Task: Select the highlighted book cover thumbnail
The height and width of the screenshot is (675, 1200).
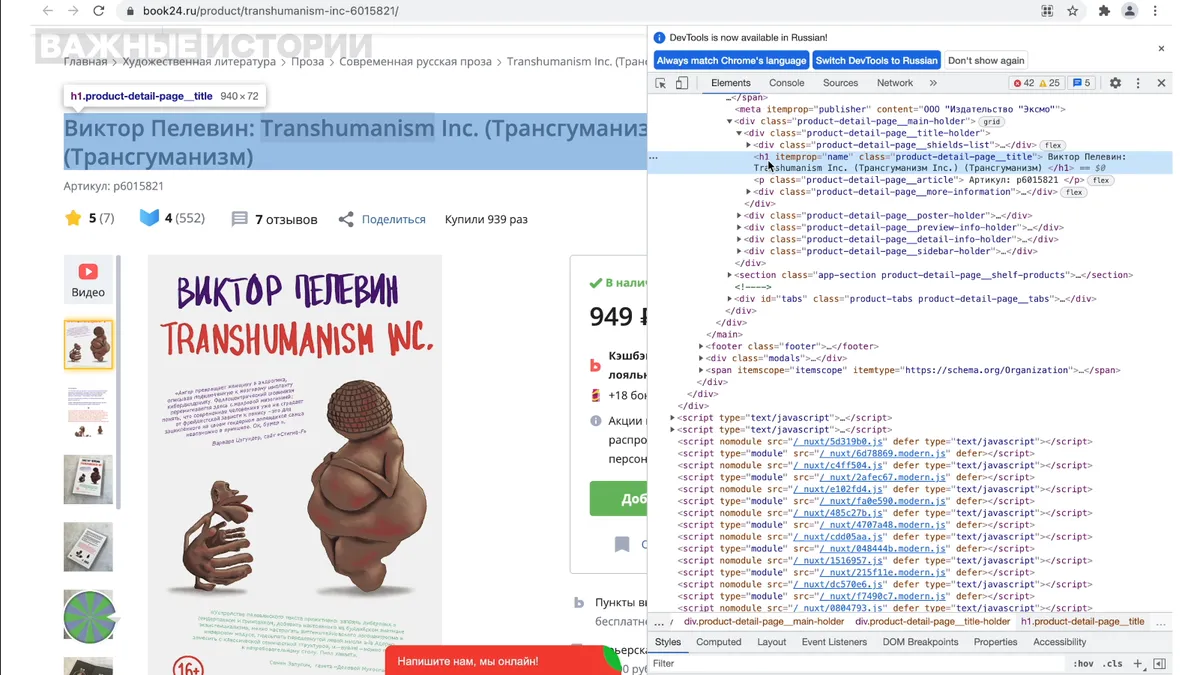Action: coord(88,345)
